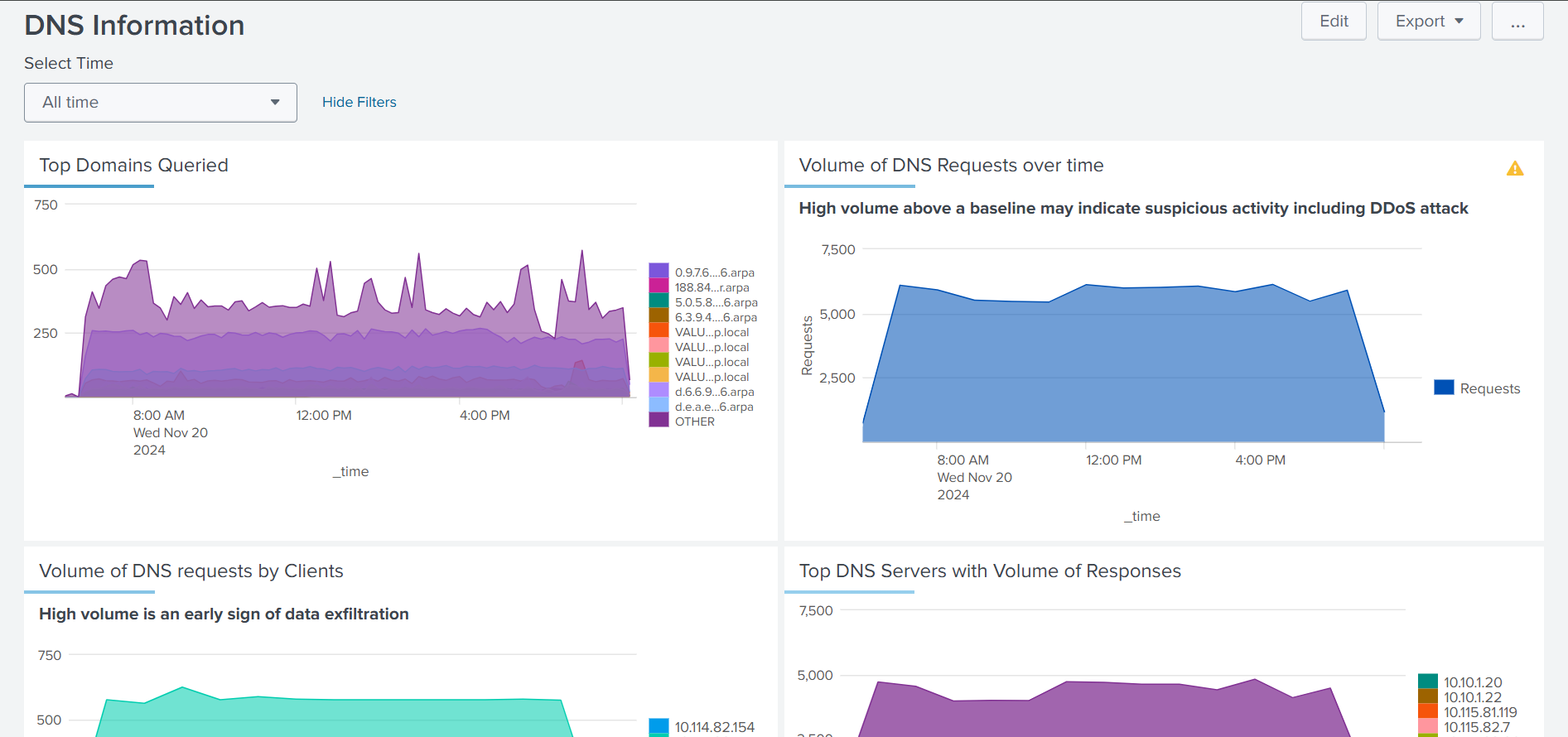Click the blue Requests legend swatch
The width and height of the screenshot is (1568, 737).
coord(1444,388)
